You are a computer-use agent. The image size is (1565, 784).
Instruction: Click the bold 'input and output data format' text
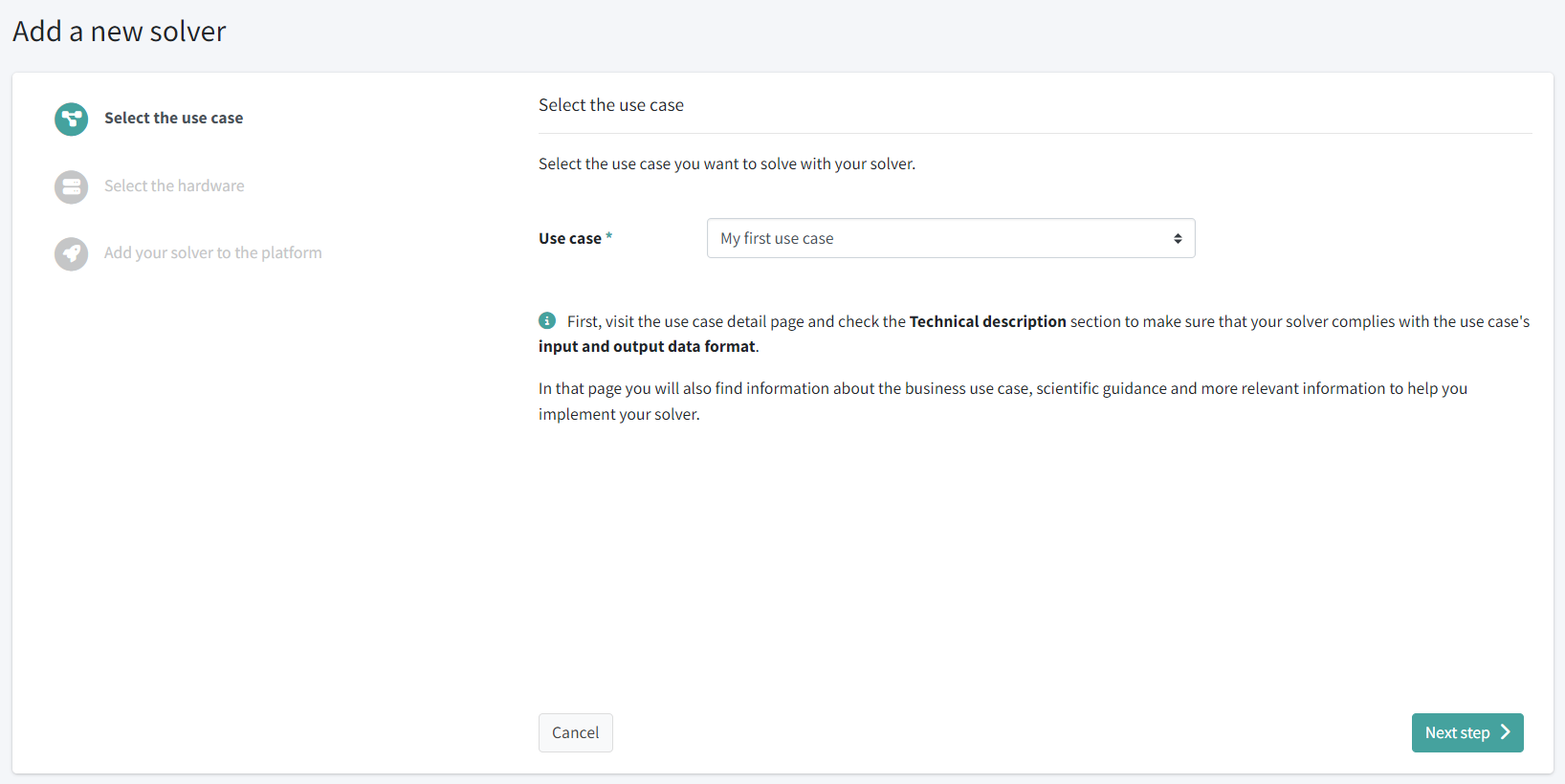tap(647, 346)
